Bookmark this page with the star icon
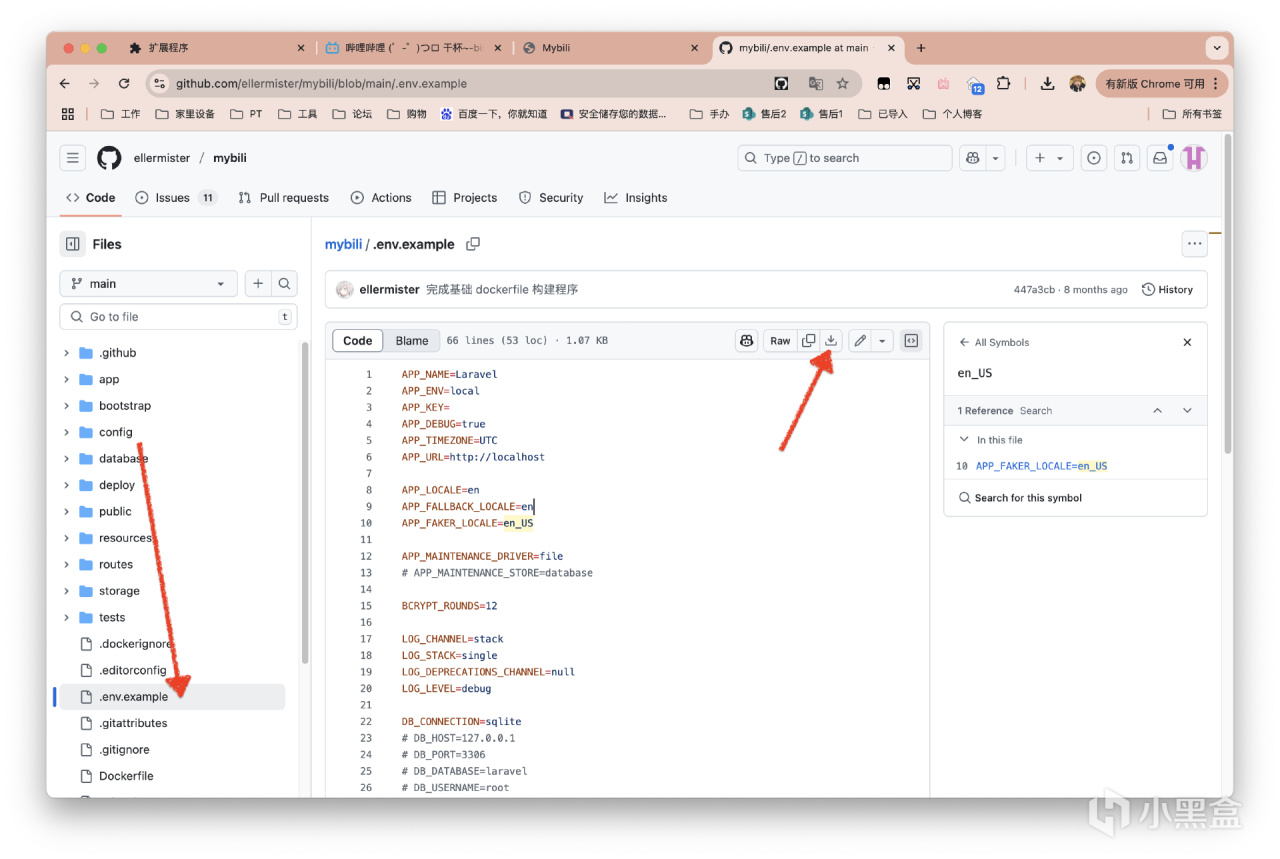 [843, 84]
